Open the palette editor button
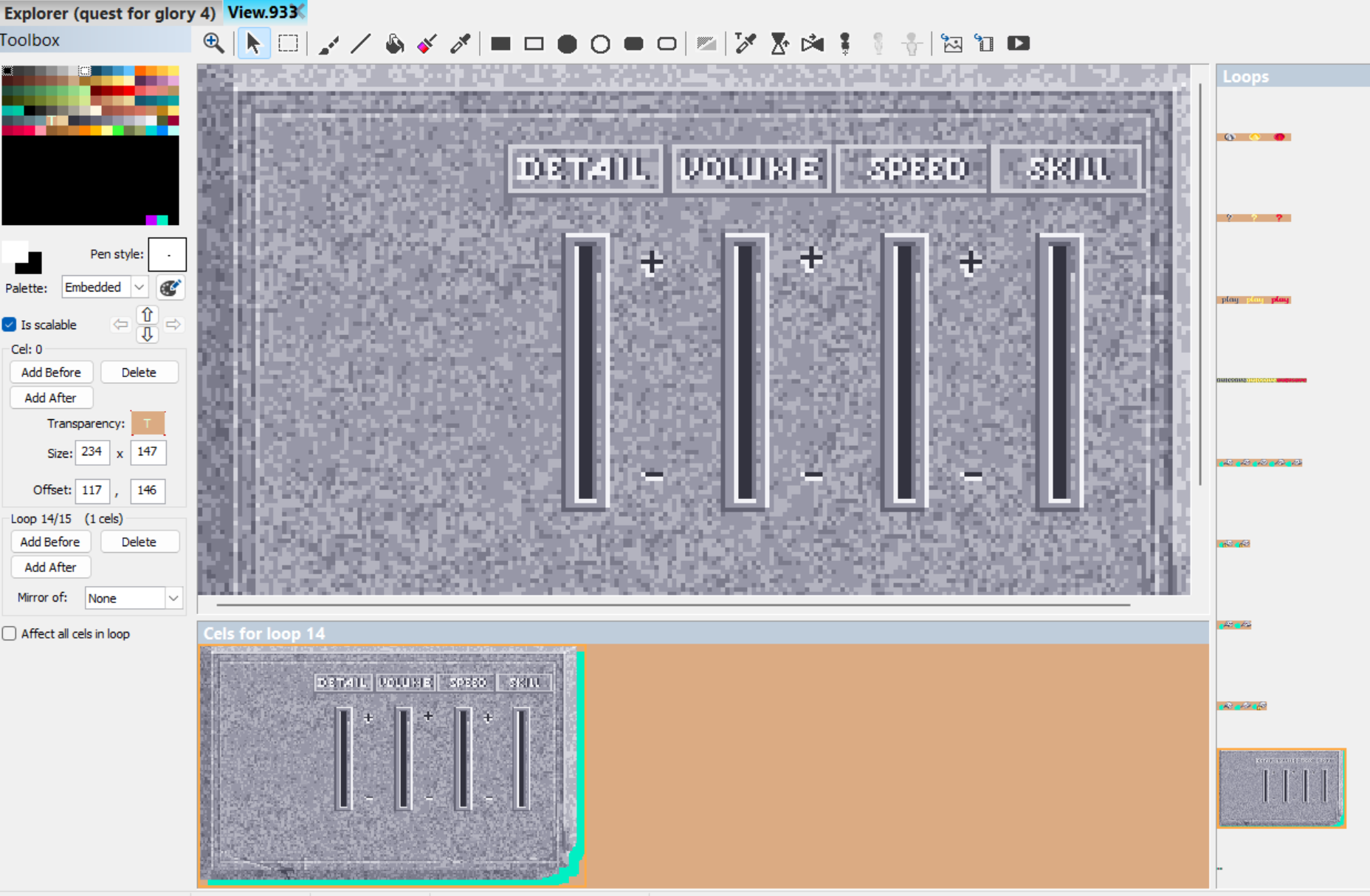Screen dimensions: 1370x896 [171, 288]
